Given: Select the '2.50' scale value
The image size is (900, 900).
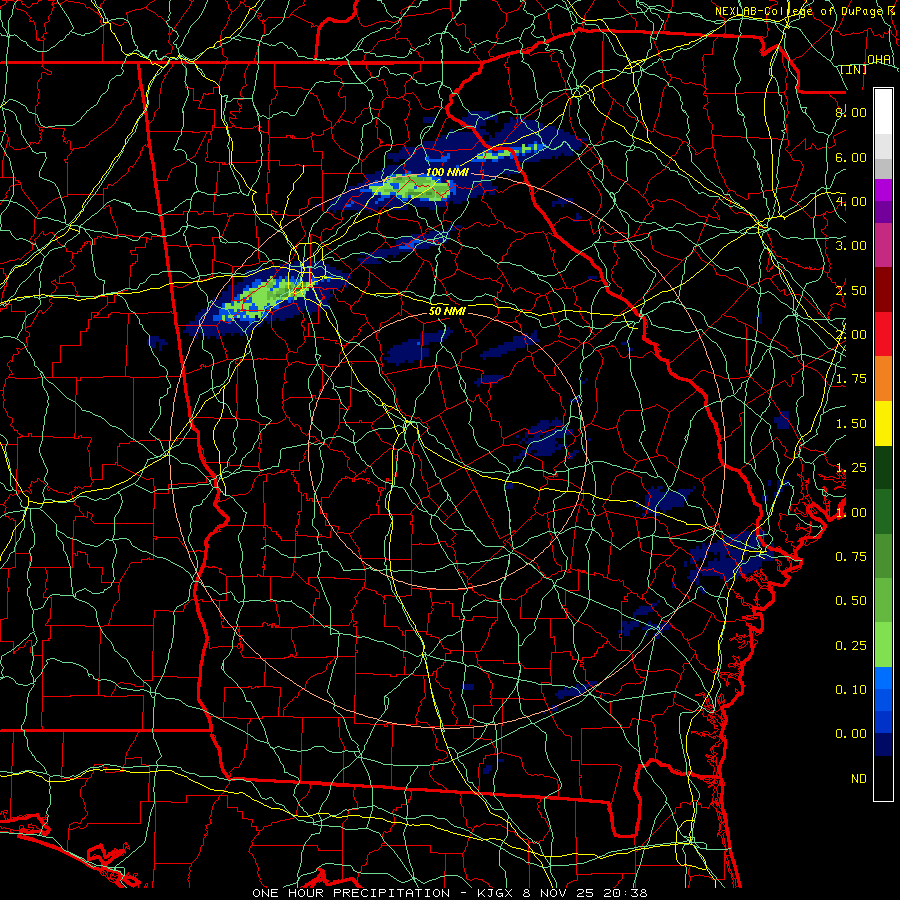Looking at the screenshot, I should (x=851, y=290).
